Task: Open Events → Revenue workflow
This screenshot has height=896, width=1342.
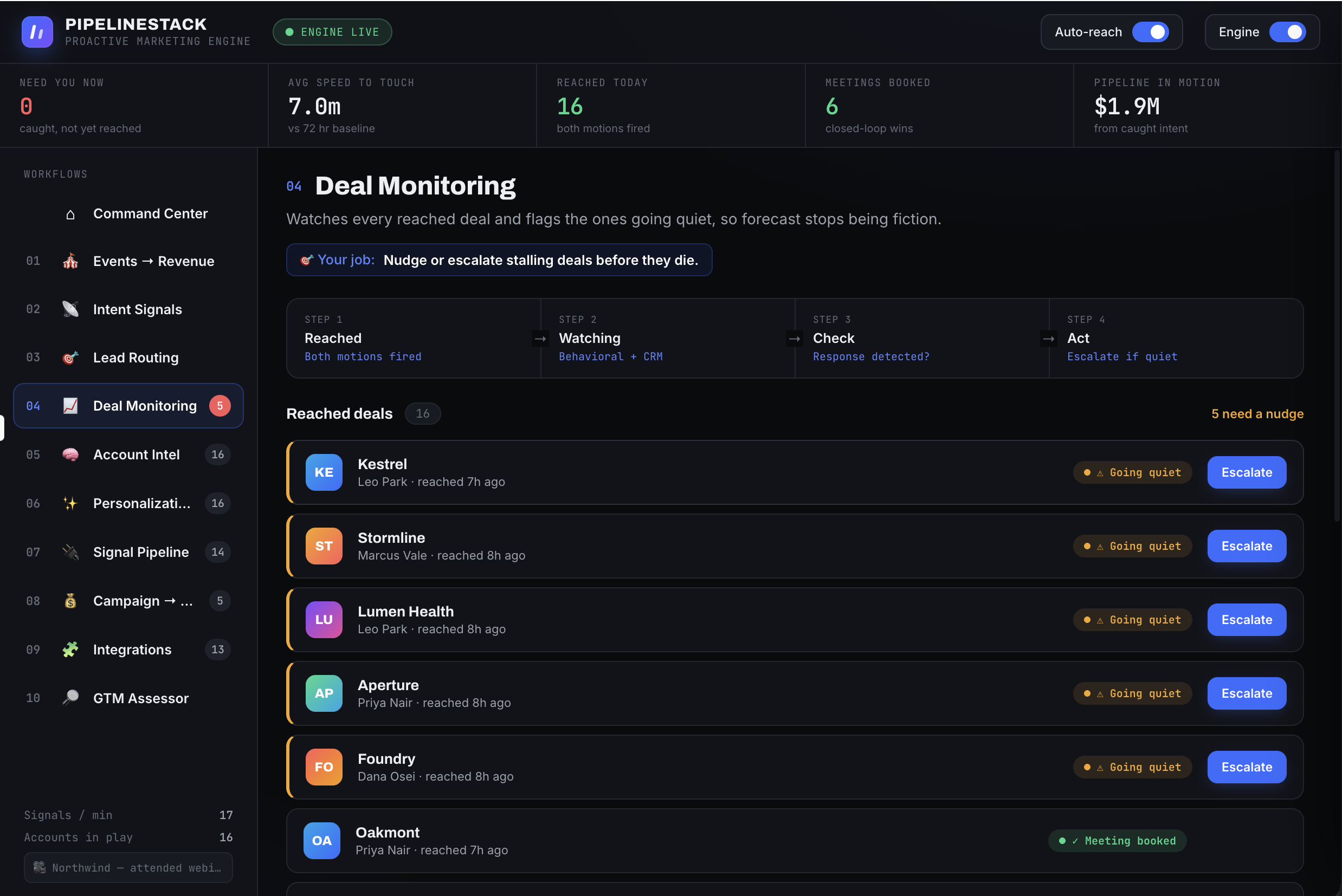Action: [128, 261]
